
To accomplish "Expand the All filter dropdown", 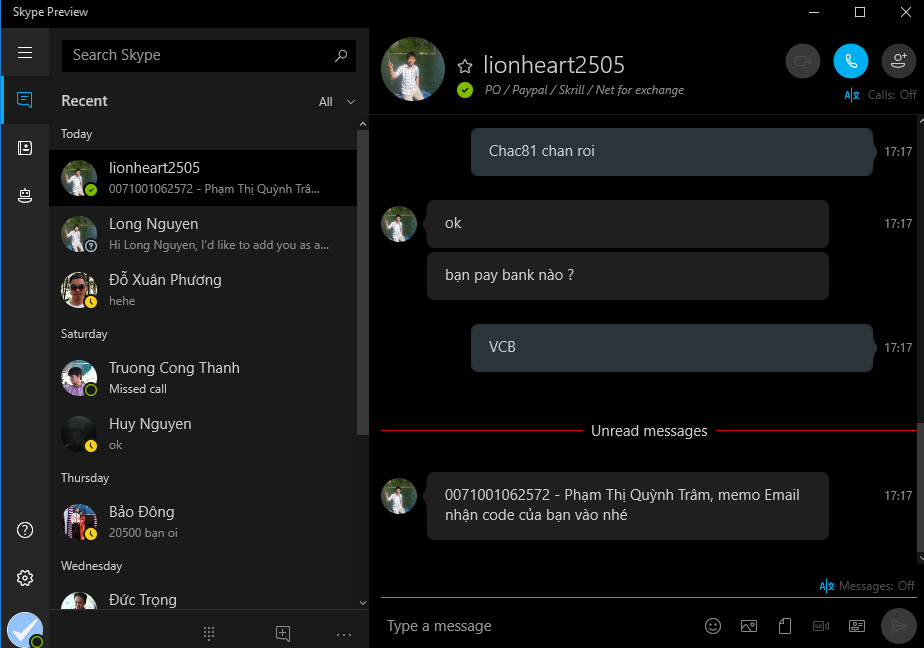I will coord(337,101).
